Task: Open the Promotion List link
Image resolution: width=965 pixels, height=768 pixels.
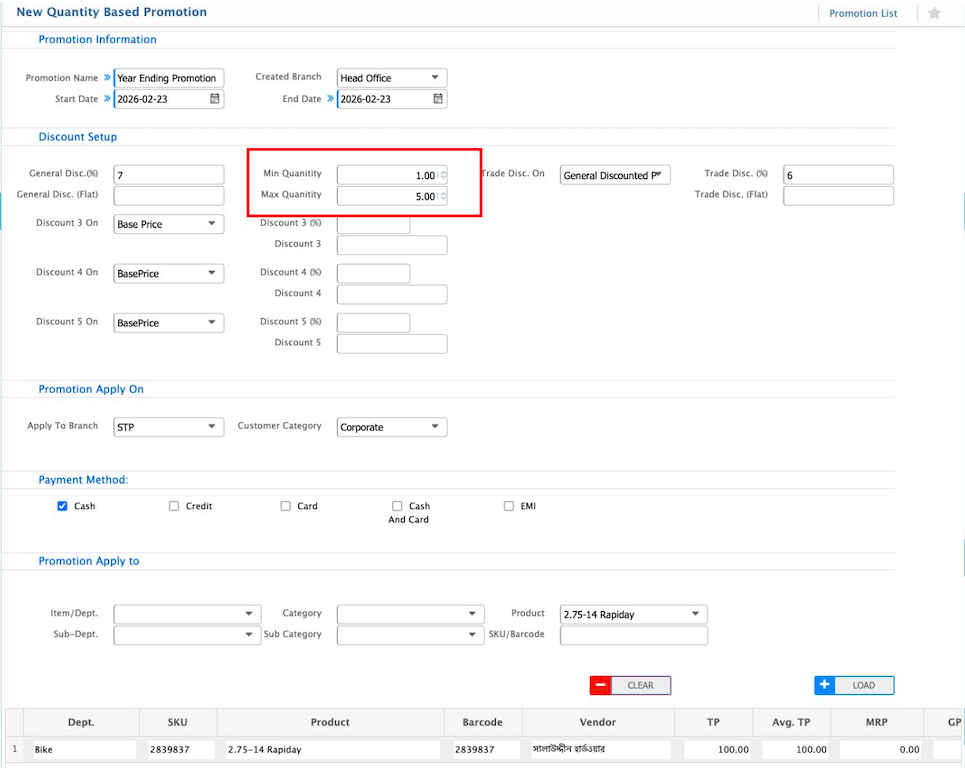Action: (x=863, y=13)
